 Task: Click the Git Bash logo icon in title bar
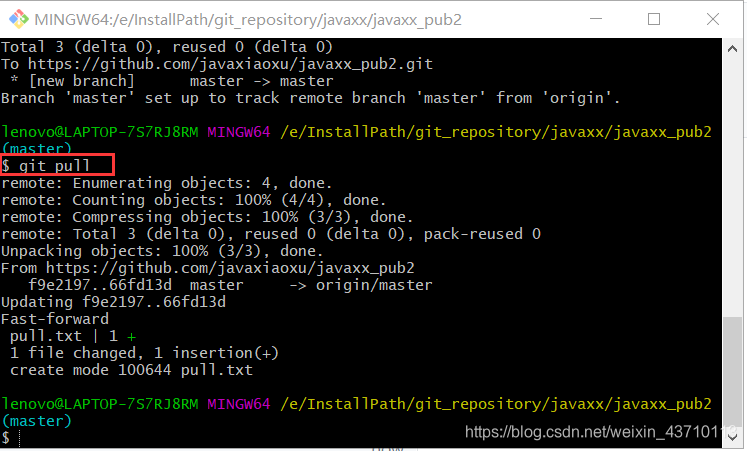(19, 19)
